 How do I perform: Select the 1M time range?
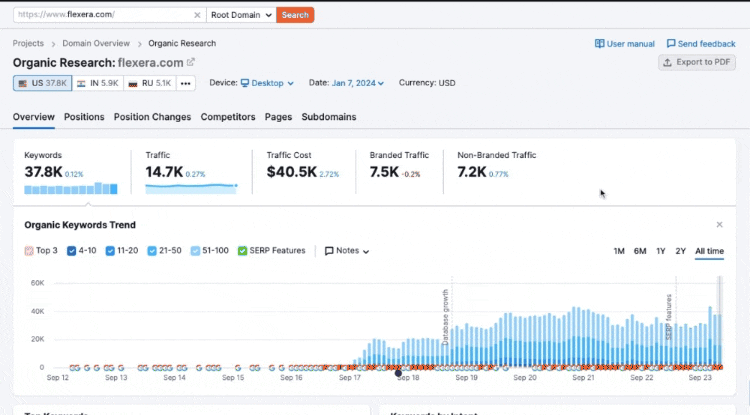619,251
